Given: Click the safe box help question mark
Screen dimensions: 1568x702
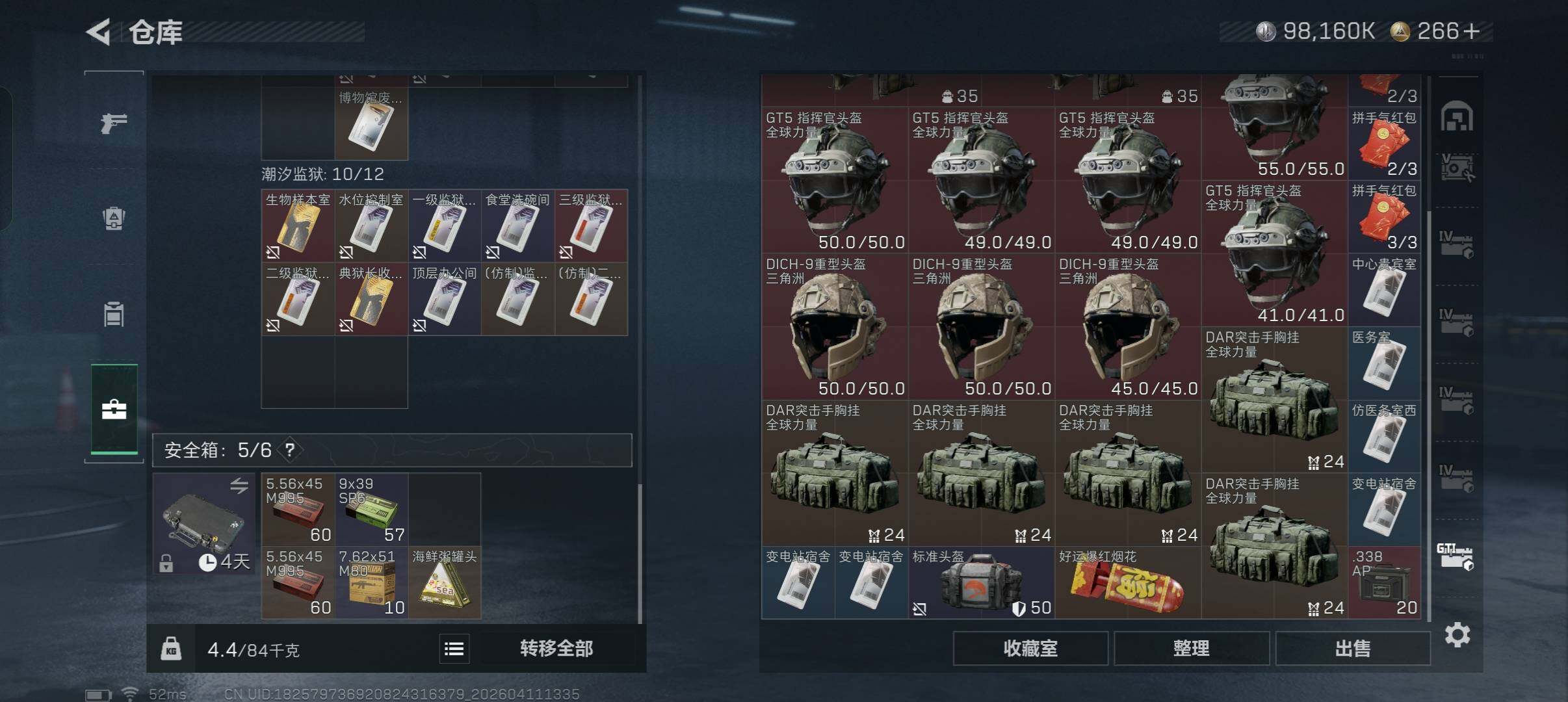Looking at the screenshot, I should [290, 450].
